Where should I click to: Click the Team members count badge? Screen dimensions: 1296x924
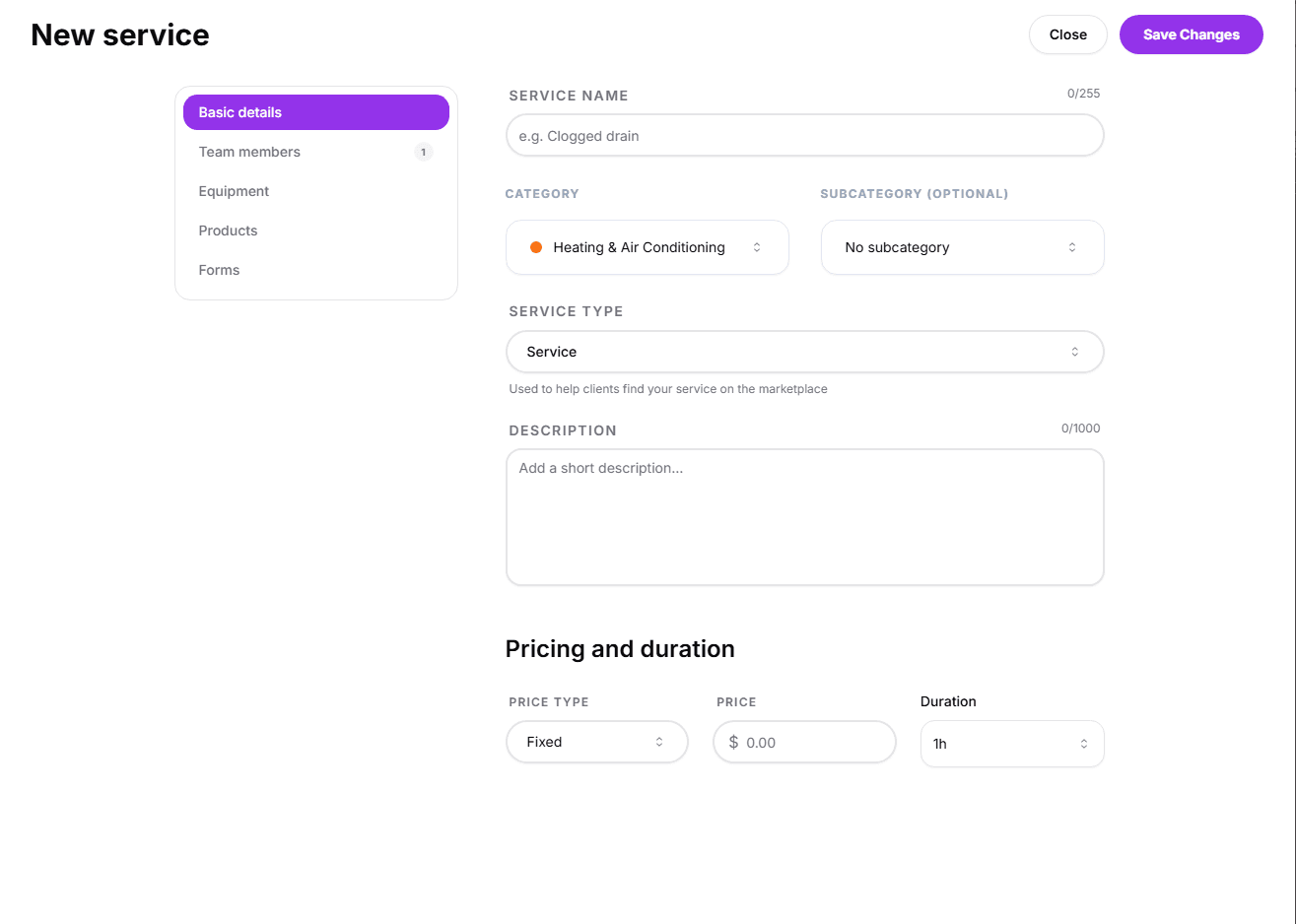[424, 152]
